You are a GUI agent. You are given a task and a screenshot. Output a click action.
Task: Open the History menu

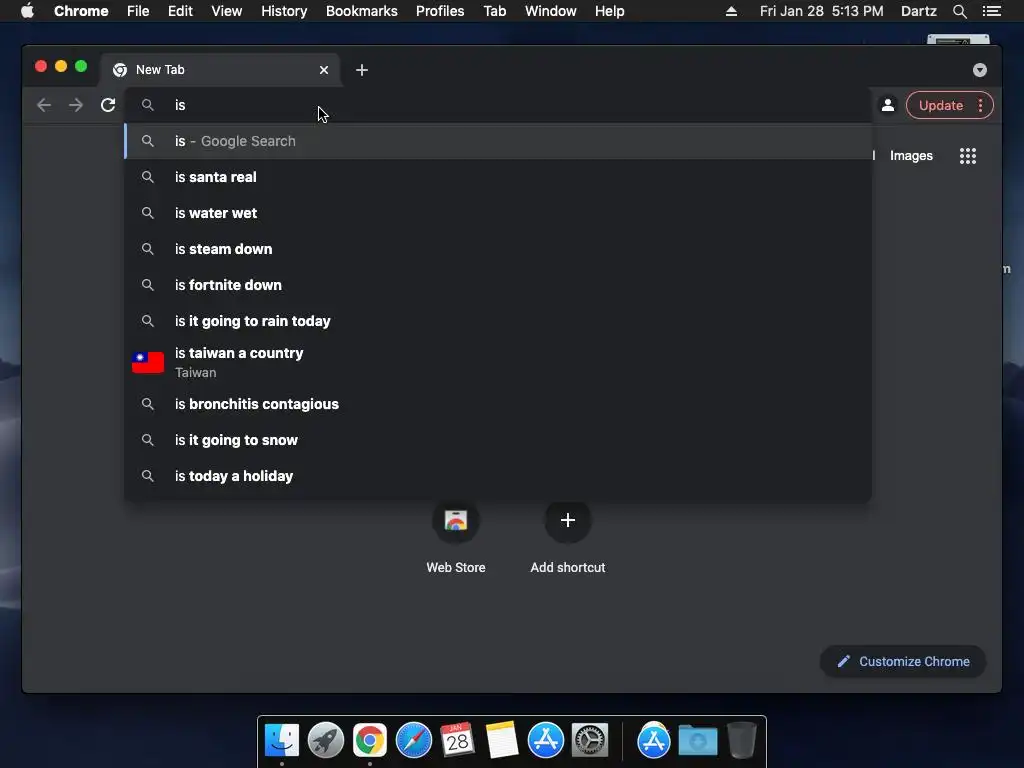point(284,11)
